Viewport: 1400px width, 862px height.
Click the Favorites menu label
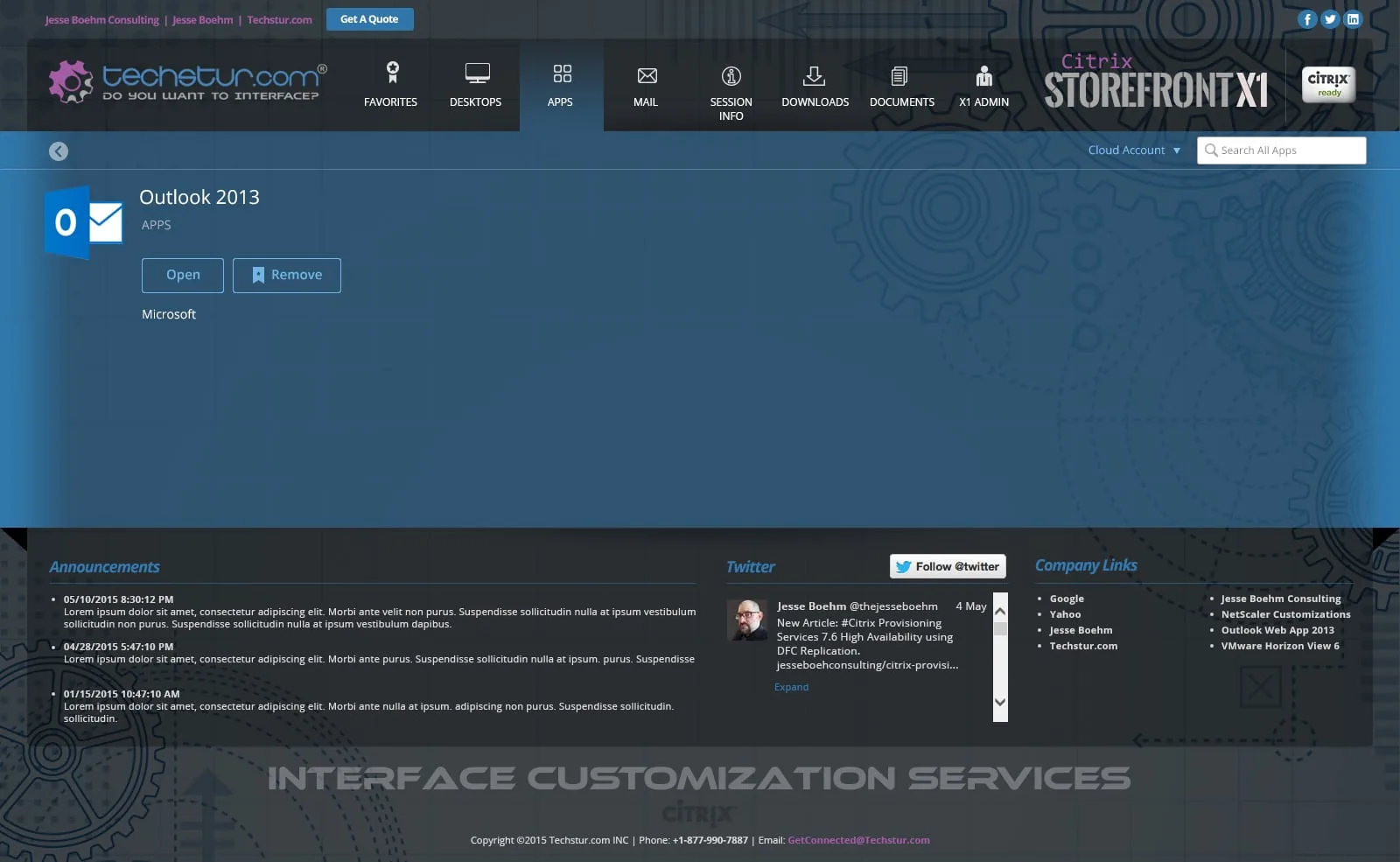390,102
